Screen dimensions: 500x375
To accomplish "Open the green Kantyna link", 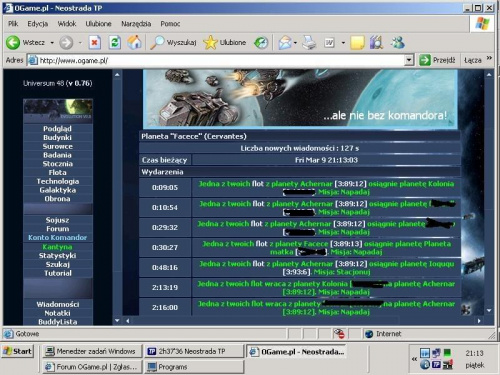I will (58, 247).
